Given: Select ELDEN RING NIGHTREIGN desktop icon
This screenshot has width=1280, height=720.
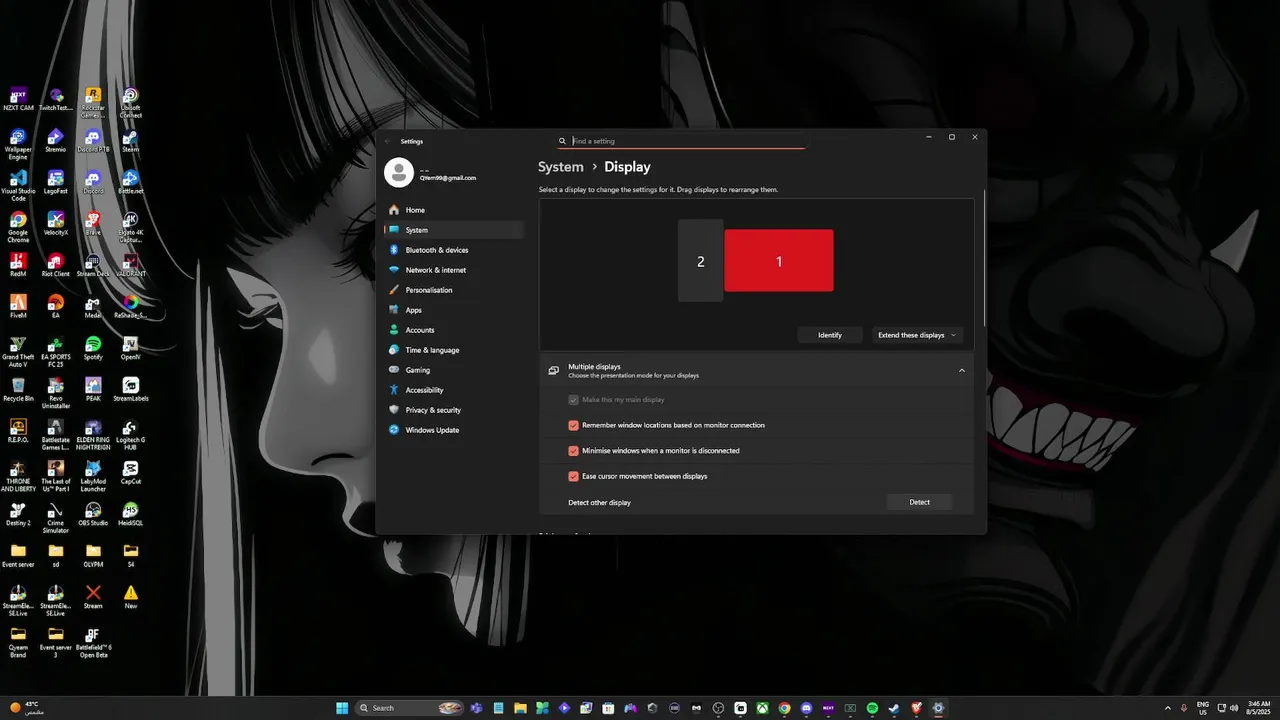Looking at the screenshot, I should coord(93,435).
